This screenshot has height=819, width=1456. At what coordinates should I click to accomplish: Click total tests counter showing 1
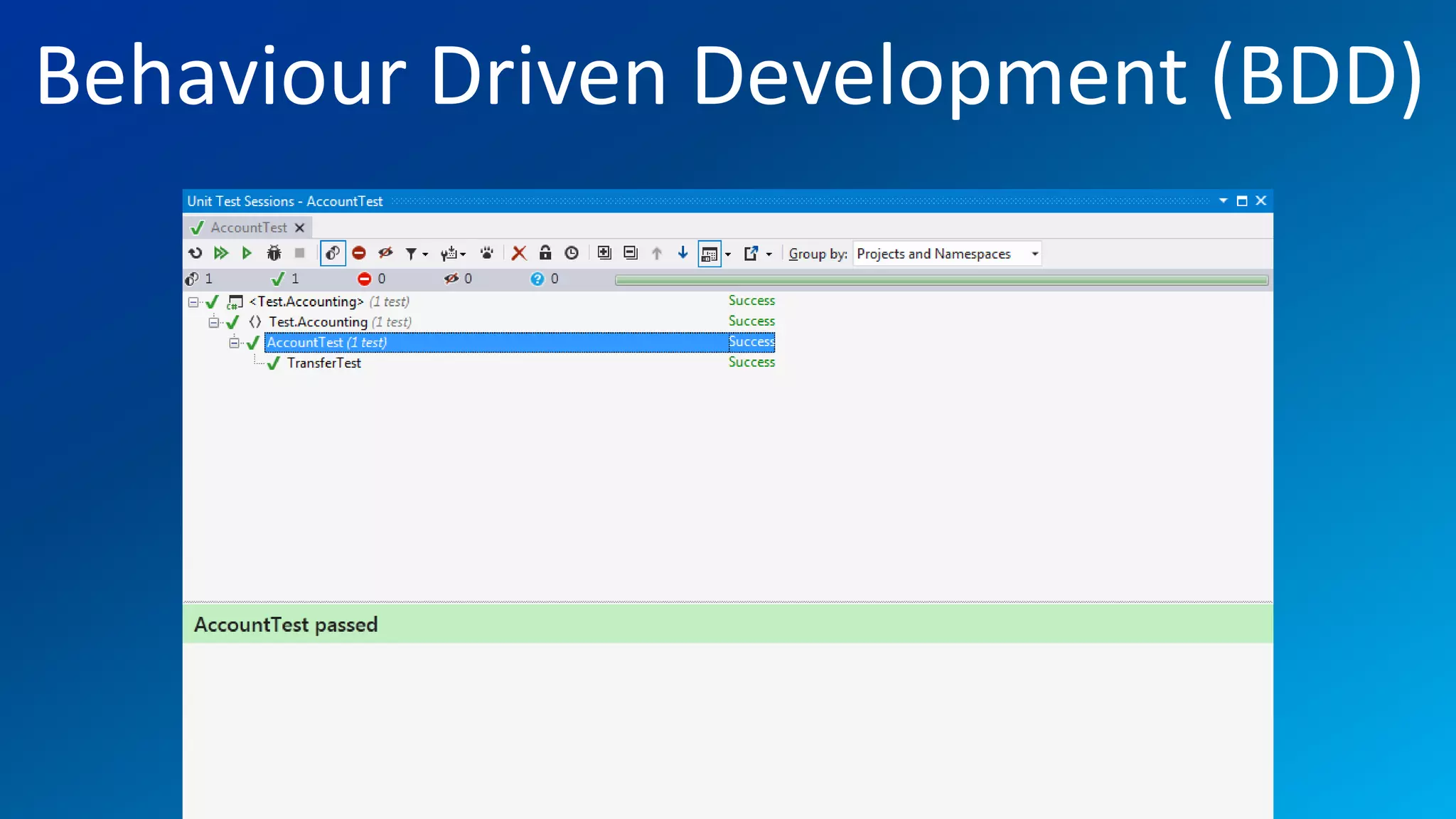(199, 279)
